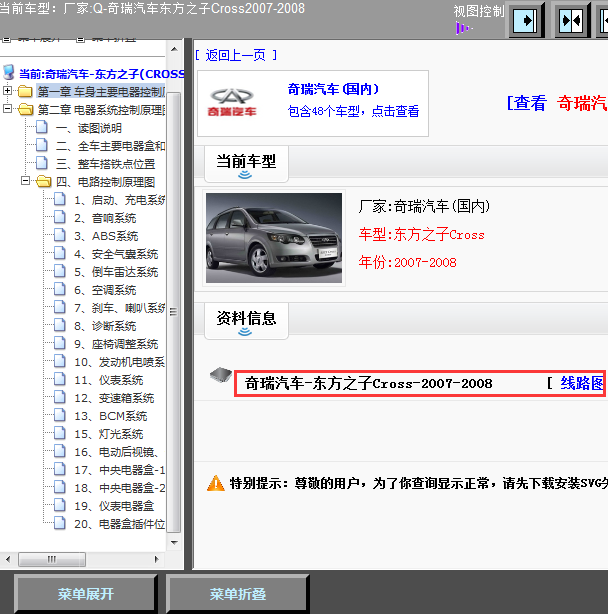The image size is (608, 614).
Task: Open 7、刹车、喇叭系统 diagram
Action: (119, 308)
